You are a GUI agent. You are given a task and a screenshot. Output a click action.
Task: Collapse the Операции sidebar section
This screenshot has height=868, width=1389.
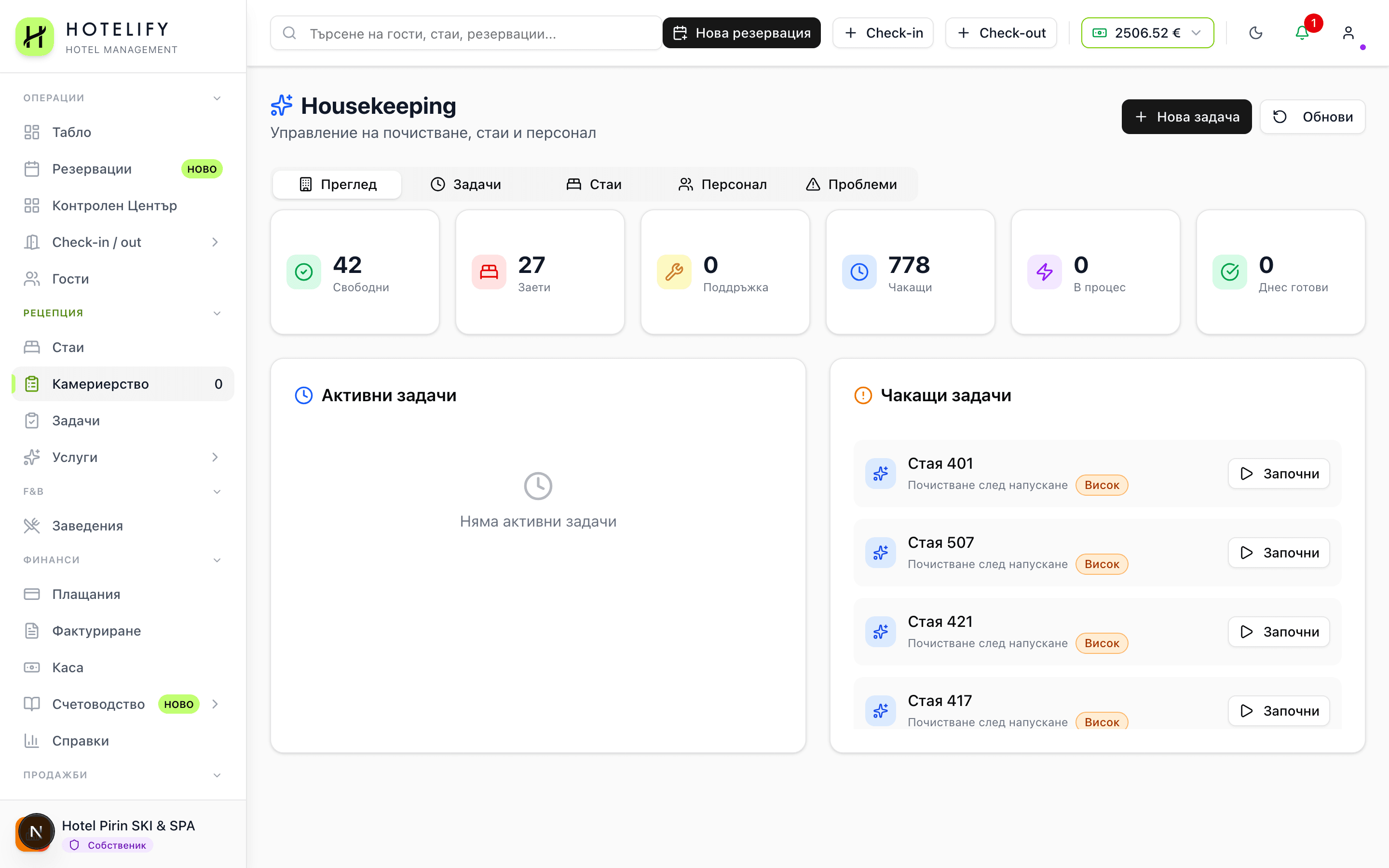point(217,98)
